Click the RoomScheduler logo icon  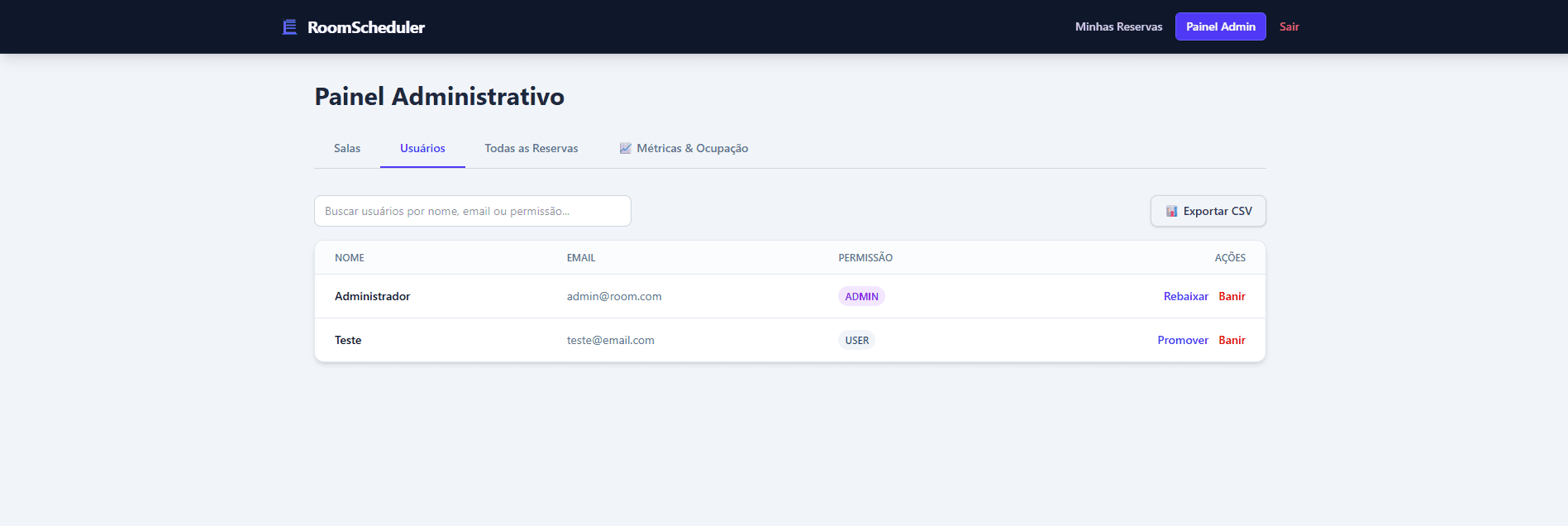coord(289,27)
